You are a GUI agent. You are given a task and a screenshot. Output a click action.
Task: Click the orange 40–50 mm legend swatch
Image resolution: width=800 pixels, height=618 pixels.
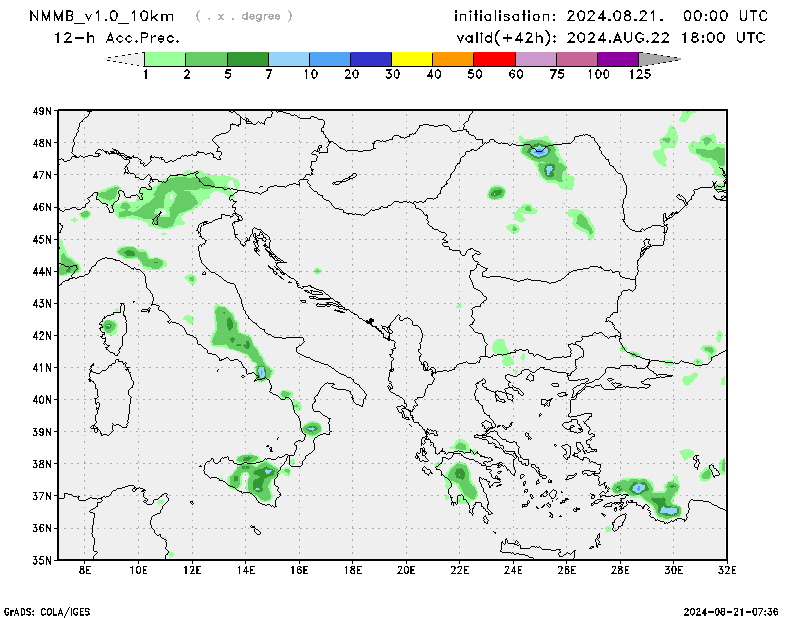453,59
